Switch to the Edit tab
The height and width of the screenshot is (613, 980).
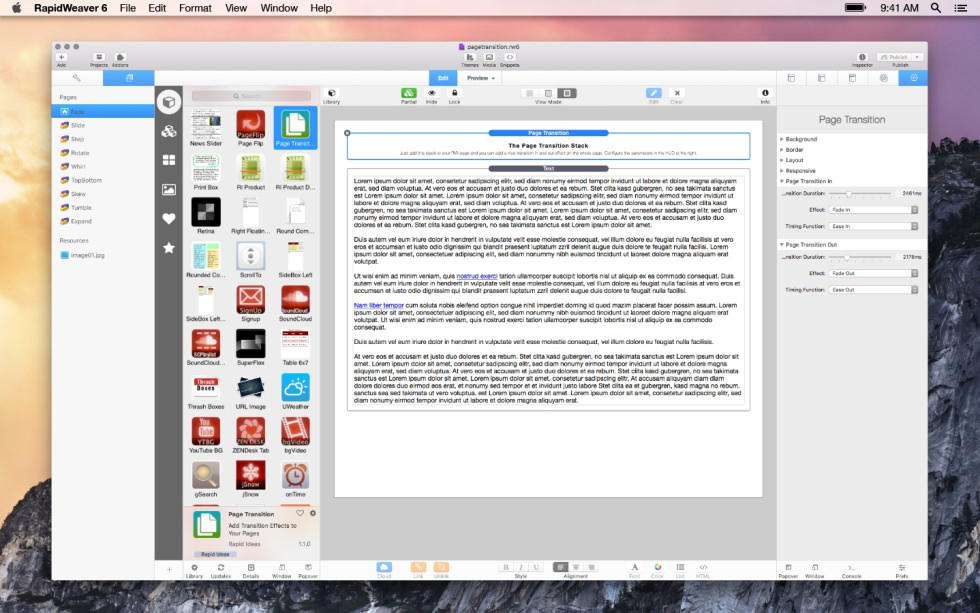point(443,78)
